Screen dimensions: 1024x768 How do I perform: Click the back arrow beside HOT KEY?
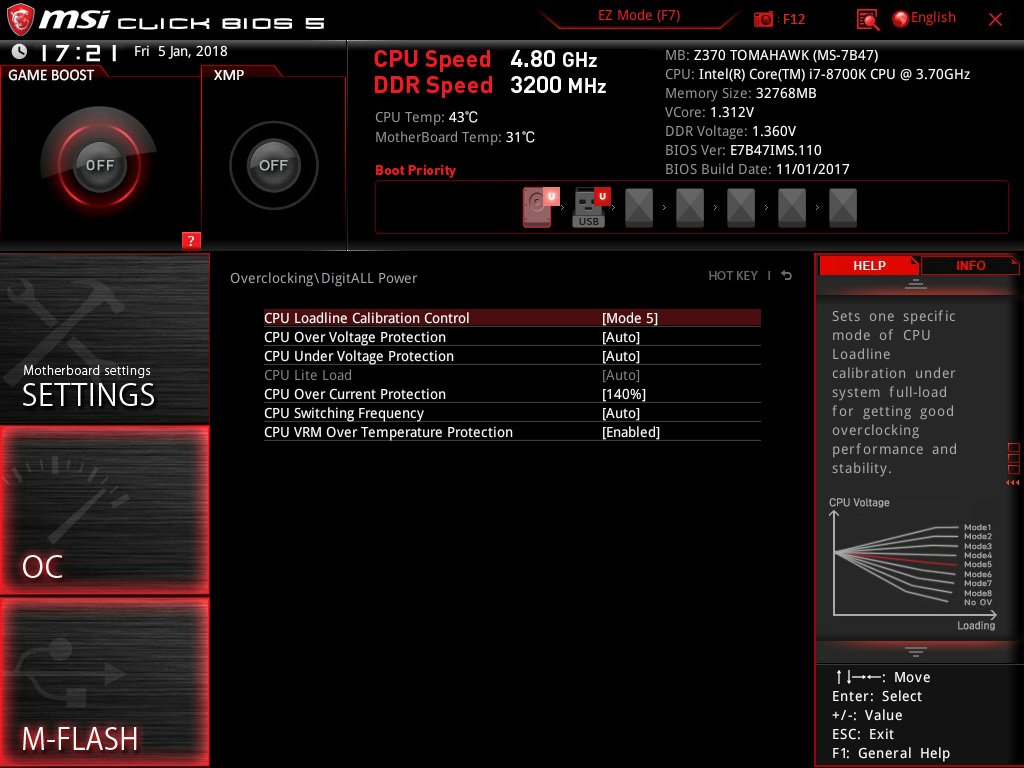(x=786, y=276)
